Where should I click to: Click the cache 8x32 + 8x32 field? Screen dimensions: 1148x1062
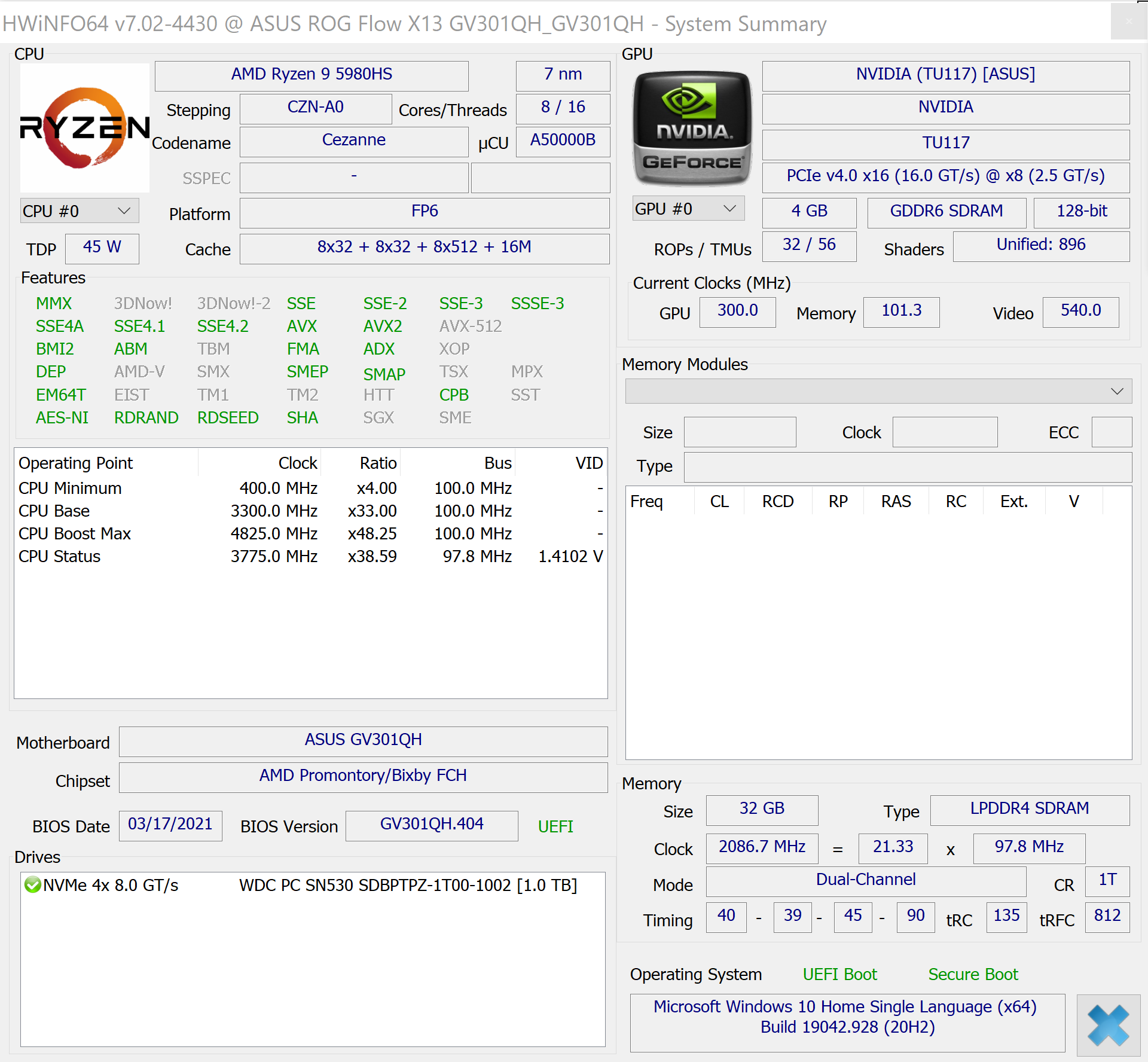425,249
